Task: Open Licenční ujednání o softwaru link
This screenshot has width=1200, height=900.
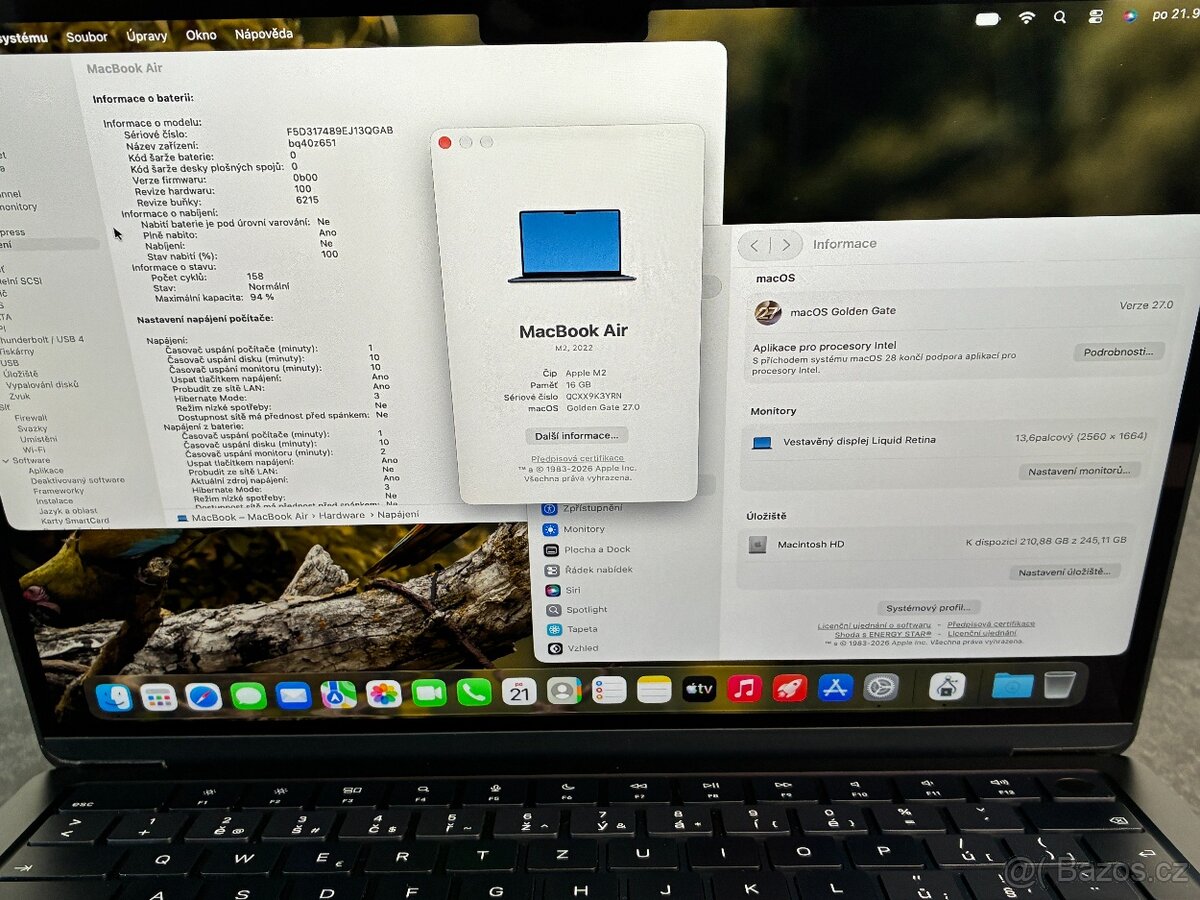Action: [874, 626]
